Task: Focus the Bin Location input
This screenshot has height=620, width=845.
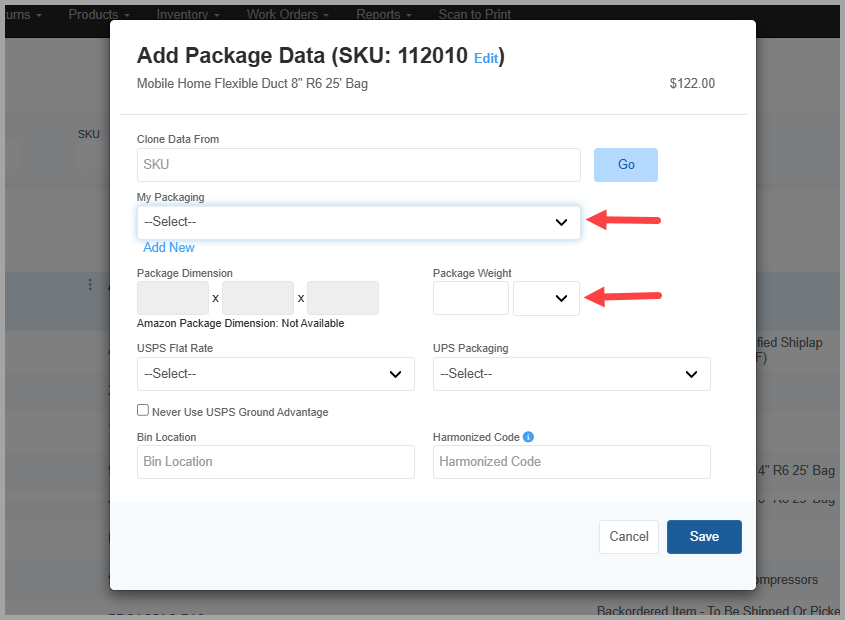Action: (275, 462)
